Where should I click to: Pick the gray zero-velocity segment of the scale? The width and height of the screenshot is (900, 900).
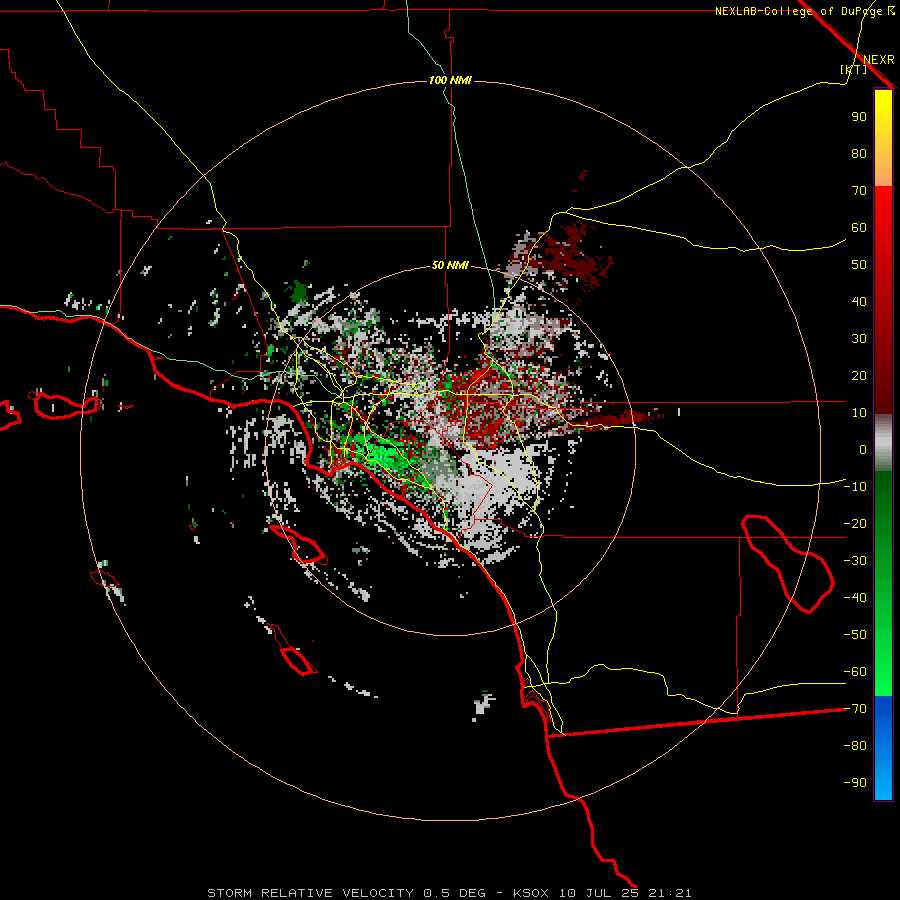(x=883, y=443)
